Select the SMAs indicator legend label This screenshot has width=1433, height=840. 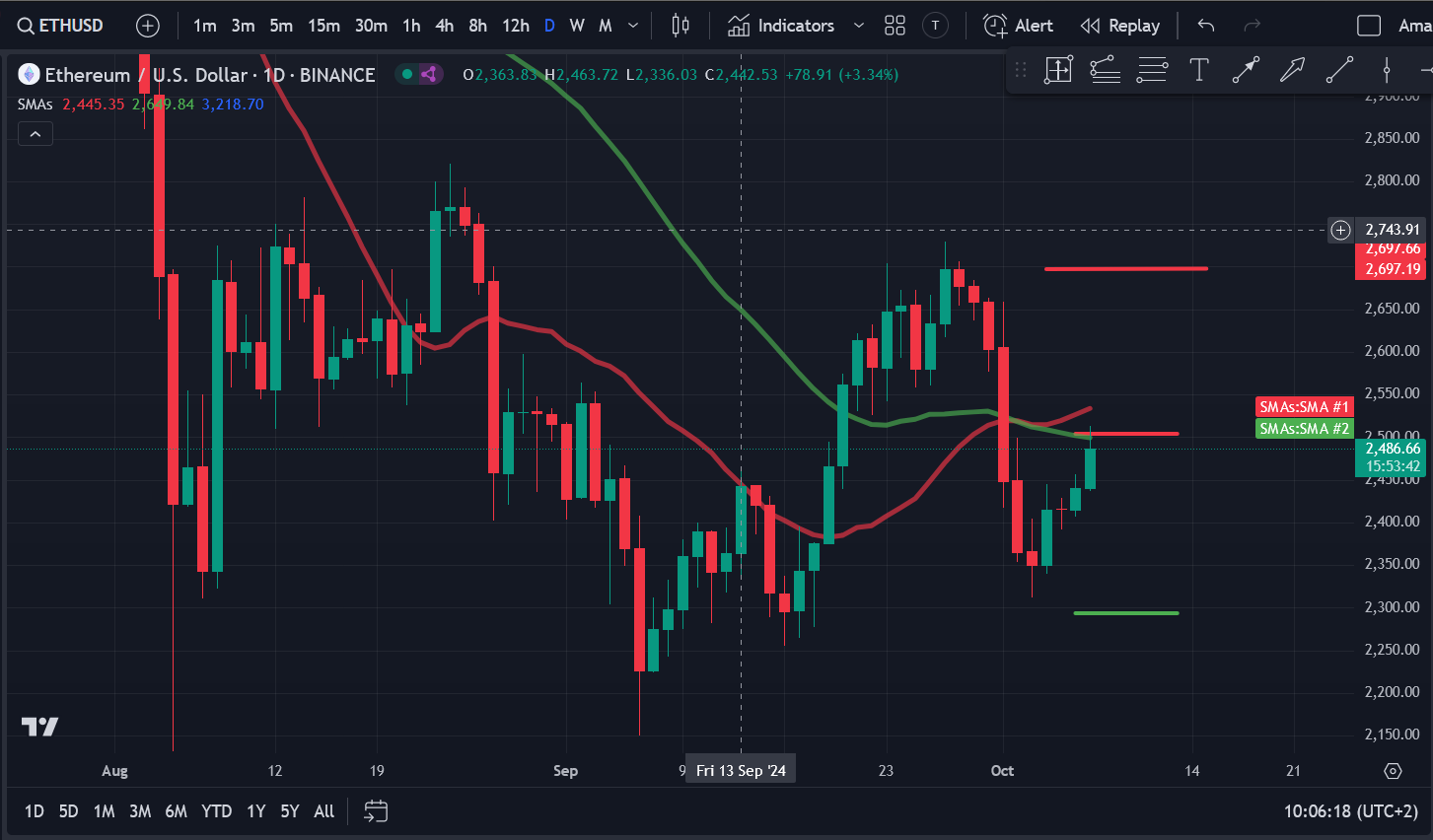pos(35,105)
